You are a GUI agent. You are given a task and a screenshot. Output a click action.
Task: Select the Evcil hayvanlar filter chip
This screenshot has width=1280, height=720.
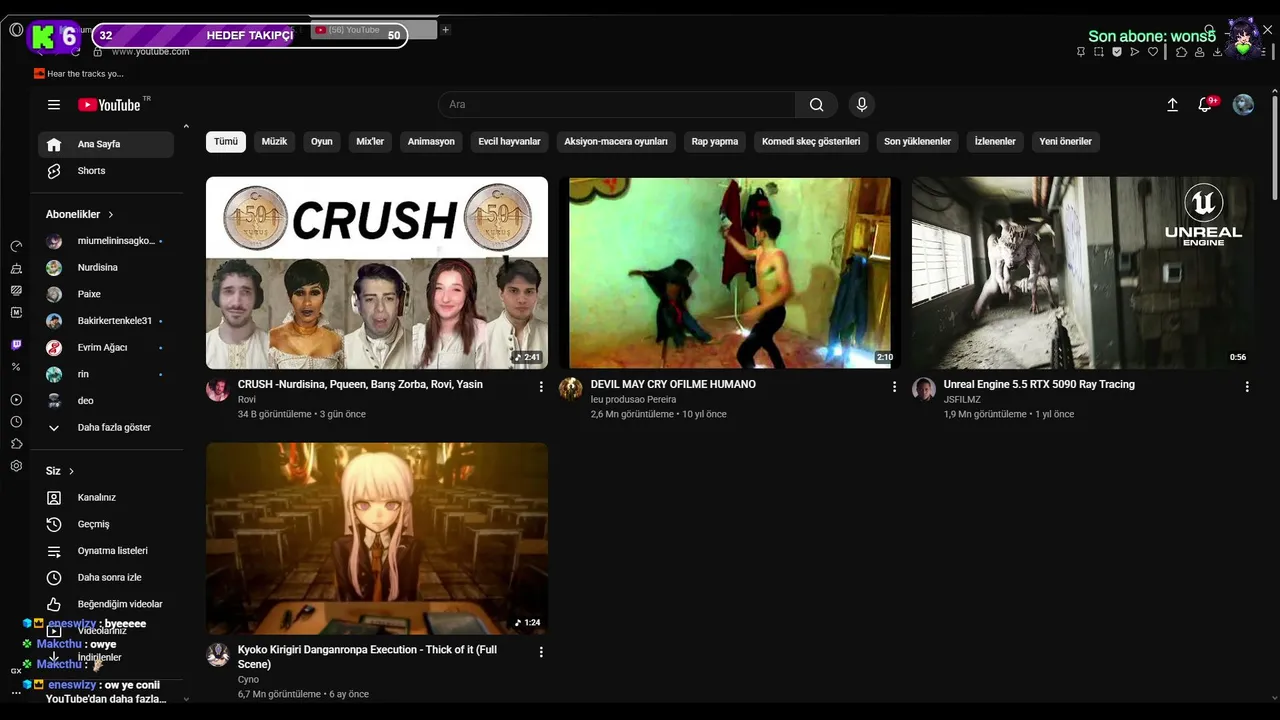[509, 142]
